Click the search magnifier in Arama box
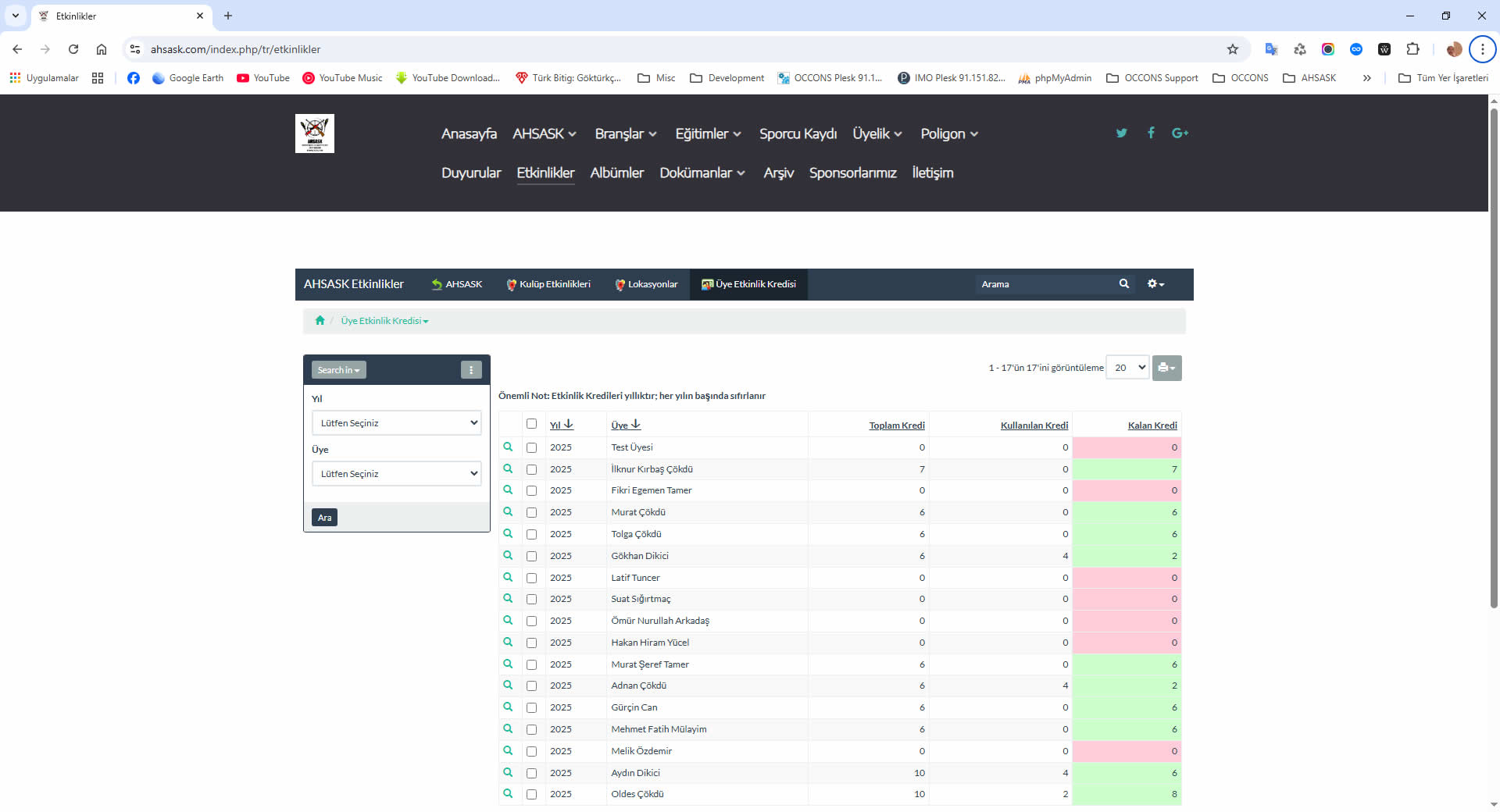1500x812 pixels. click(1123, 284)
